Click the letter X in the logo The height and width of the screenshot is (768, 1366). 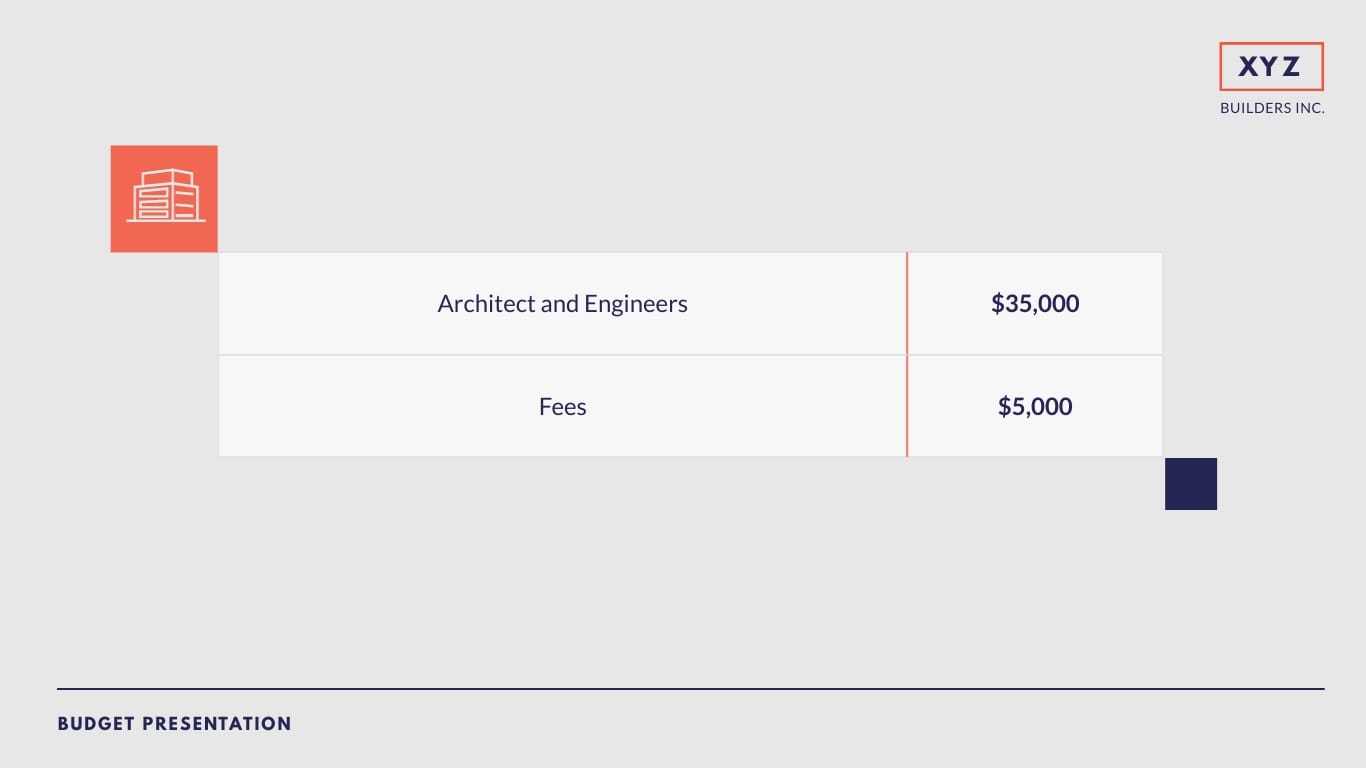tap(1249, 67)
